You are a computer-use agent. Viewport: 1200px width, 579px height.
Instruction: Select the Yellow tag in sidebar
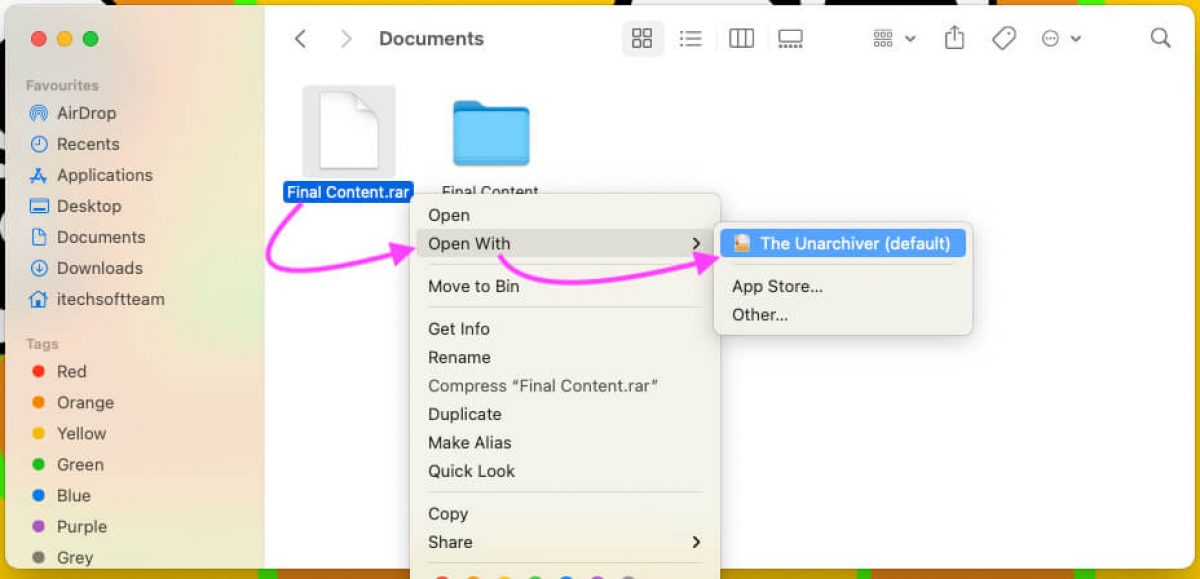click(x=68, y=433)
